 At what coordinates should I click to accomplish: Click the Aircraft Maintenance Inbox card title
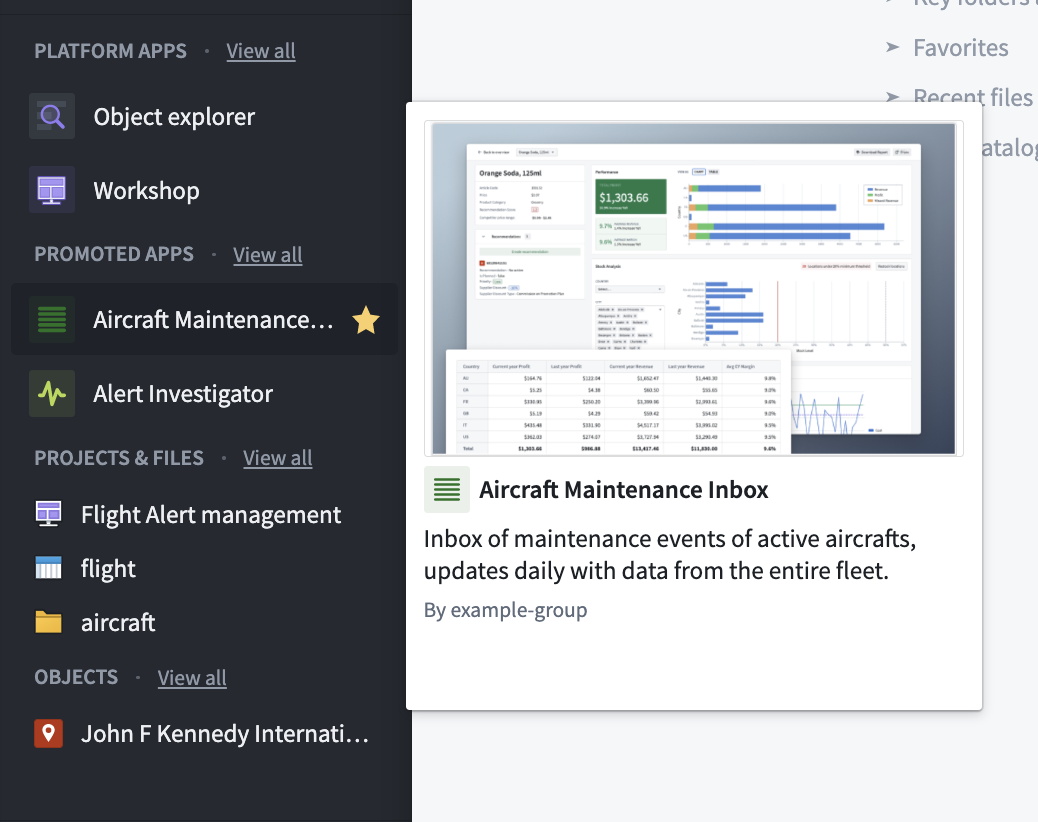pyautogui.click(x=624, y=490)
